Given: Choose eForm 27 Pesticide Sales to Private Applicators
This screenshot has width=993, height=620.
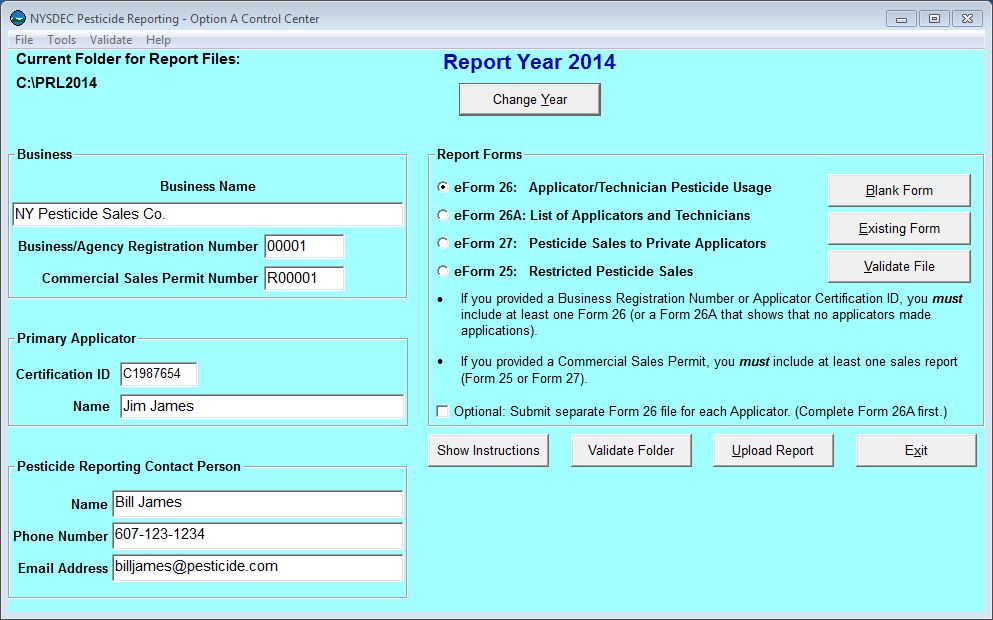Looking at the screenshot, I should pyautogui.click(x=443, y=243).
